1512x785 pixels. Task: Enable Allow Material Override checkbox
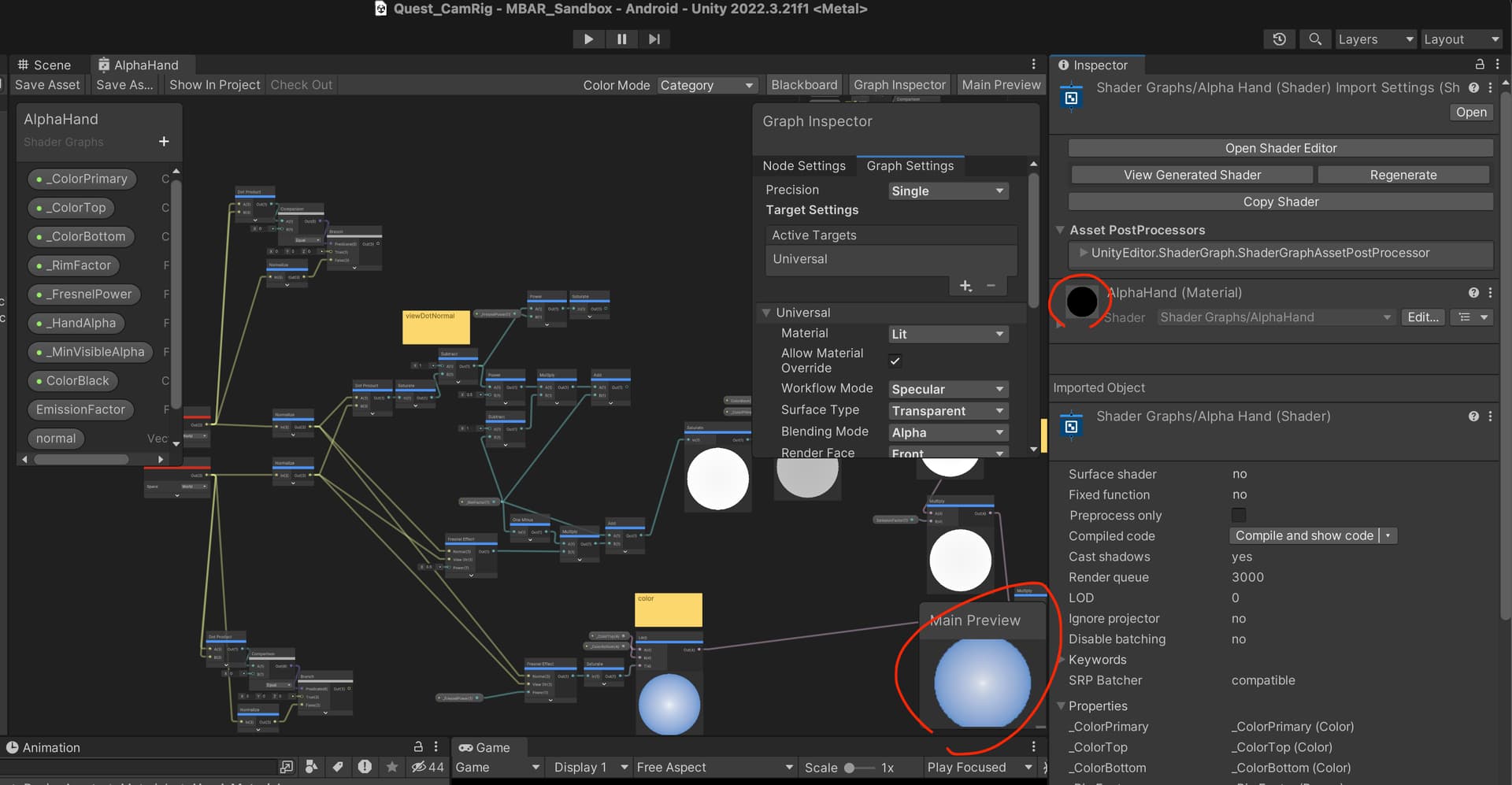tap(895, 361)
